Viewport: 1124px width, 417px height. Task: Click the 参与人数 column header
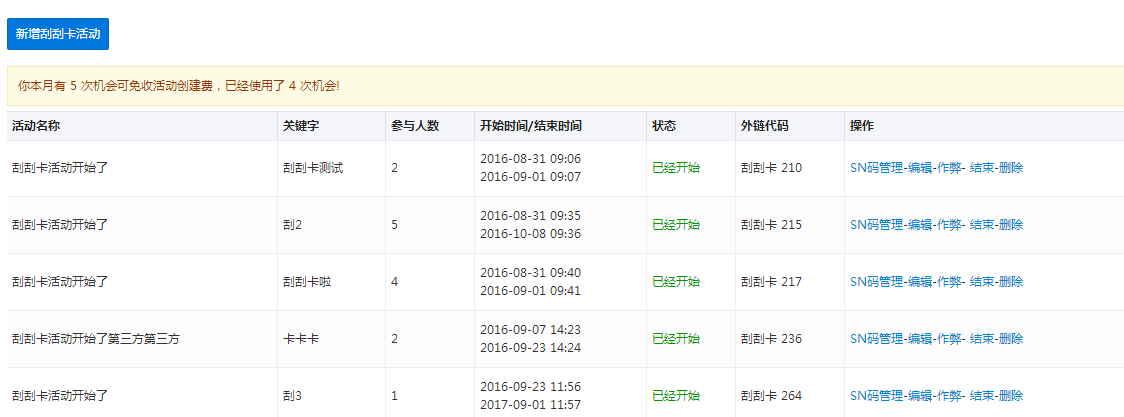point(415,126)
